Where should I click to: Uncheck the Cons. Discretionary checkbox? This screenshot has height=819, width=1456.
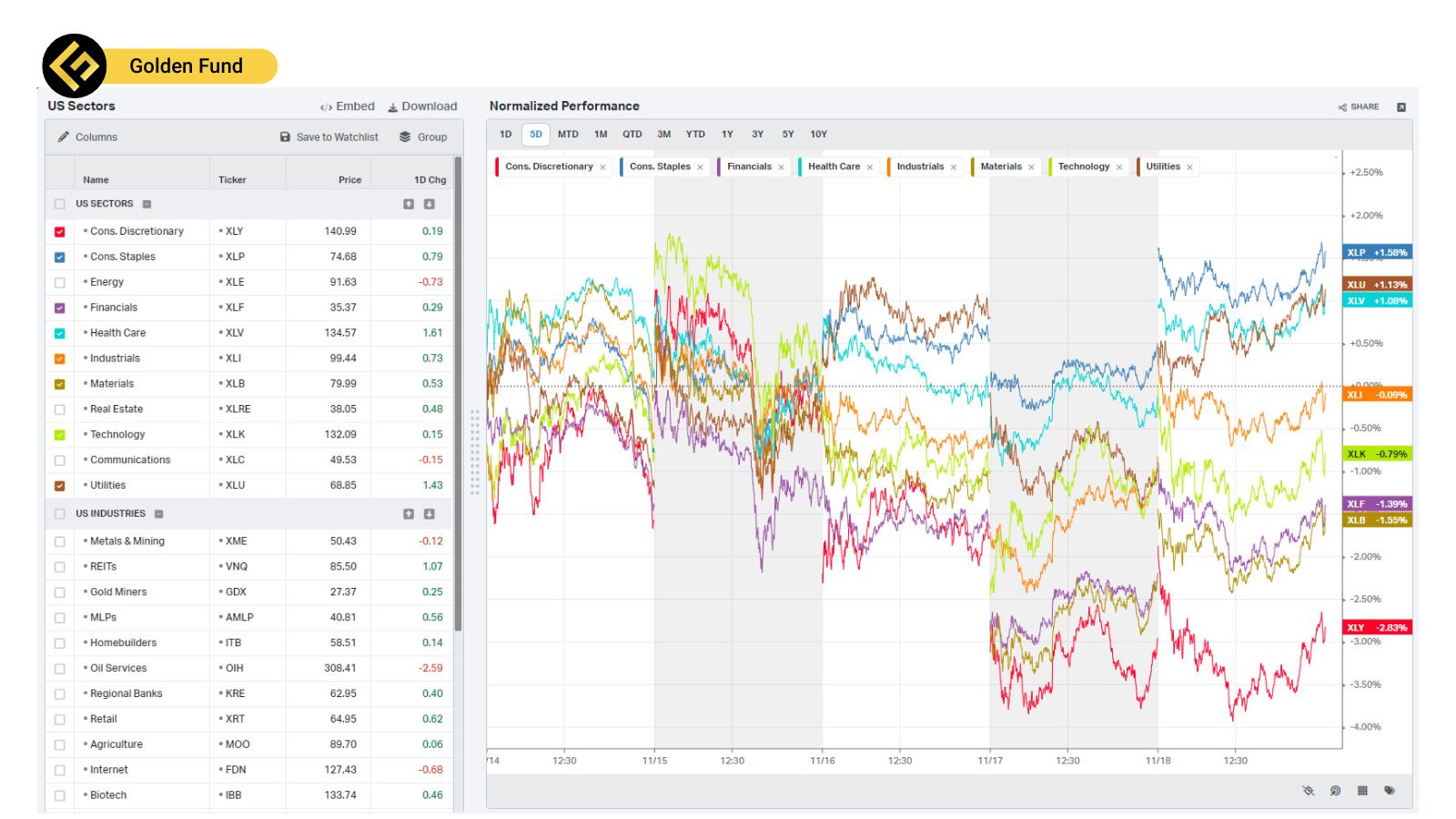(x=60, y=232)
